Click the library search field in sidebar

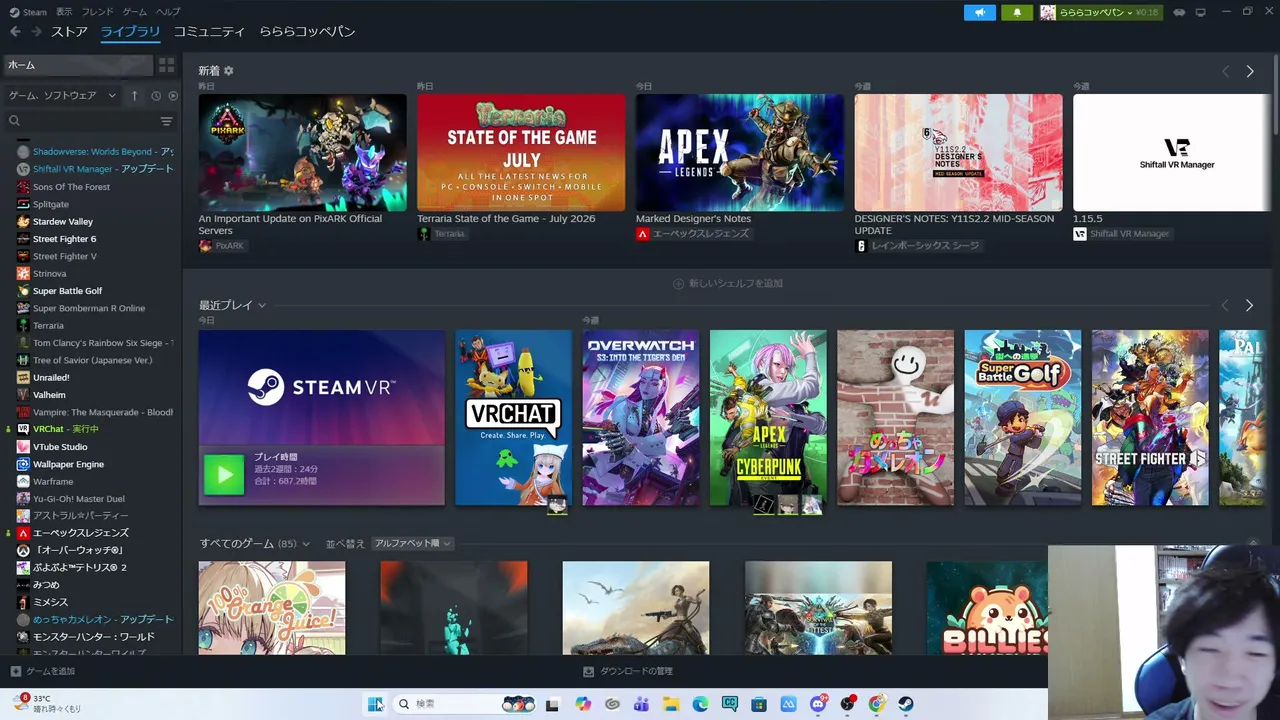coord(80,121)
